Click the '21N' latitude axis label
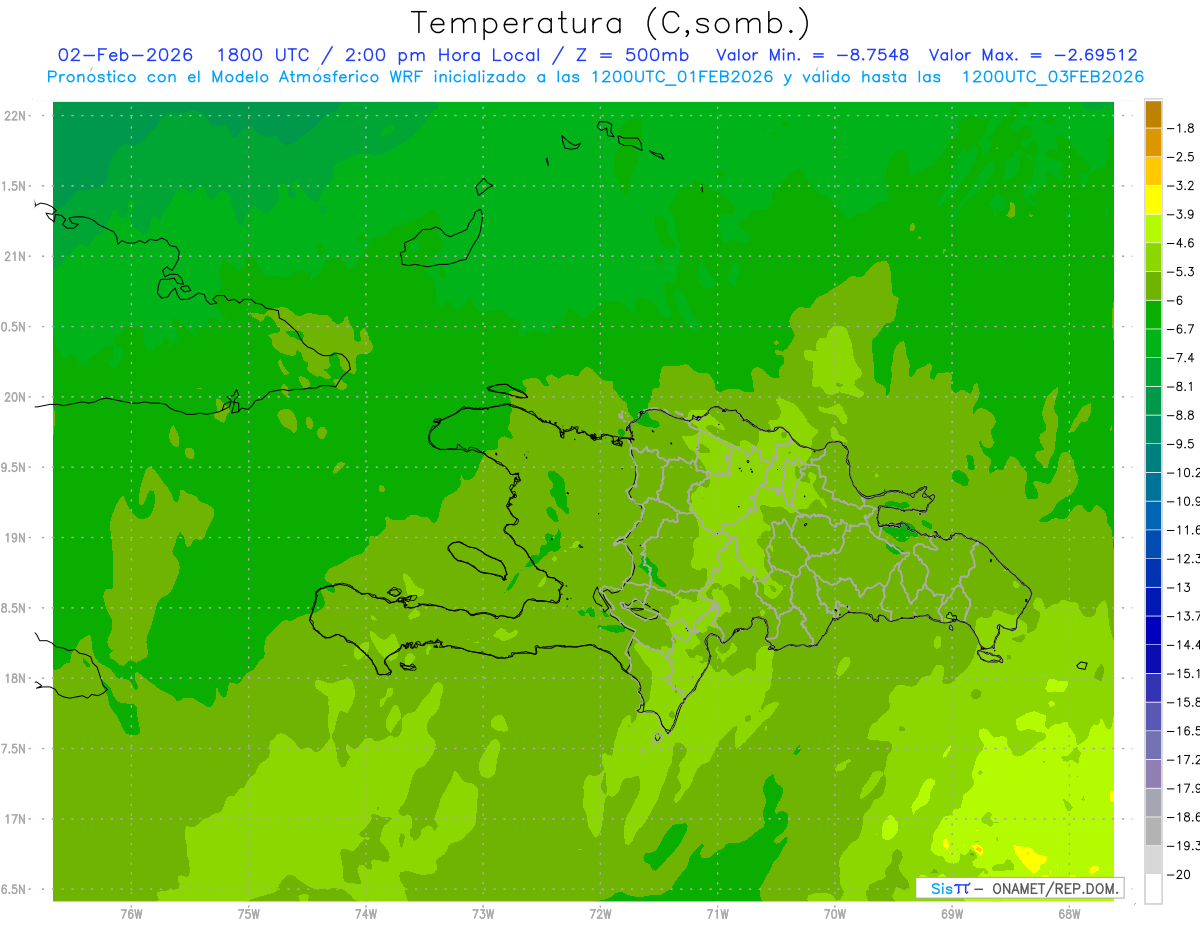 pos(16,256)
